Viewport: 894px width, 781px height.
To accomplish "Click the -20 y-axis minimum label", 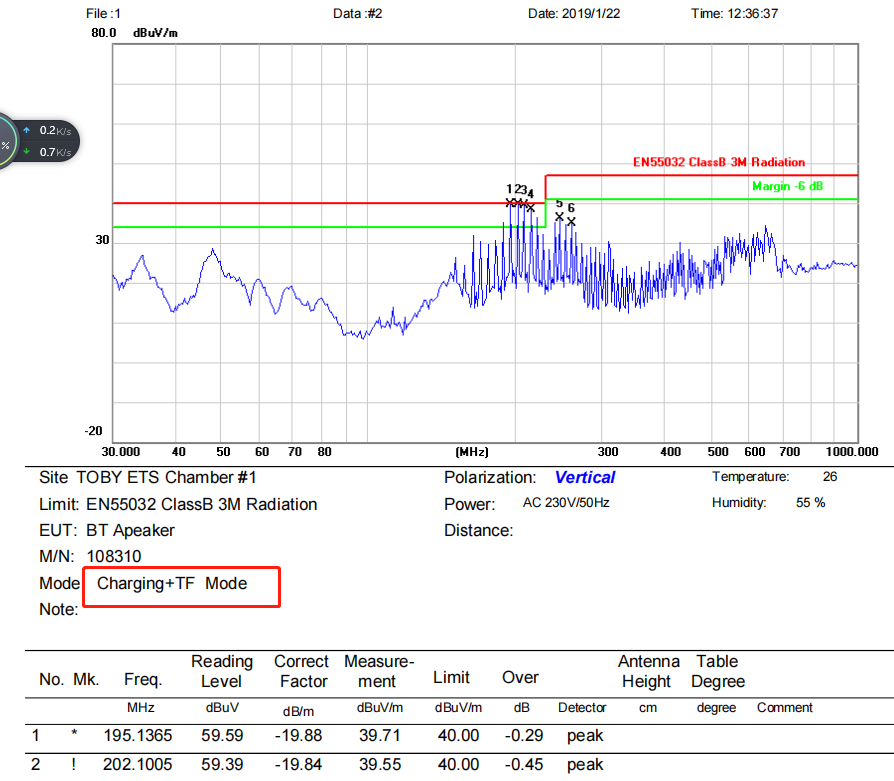I will pos(94,431).
